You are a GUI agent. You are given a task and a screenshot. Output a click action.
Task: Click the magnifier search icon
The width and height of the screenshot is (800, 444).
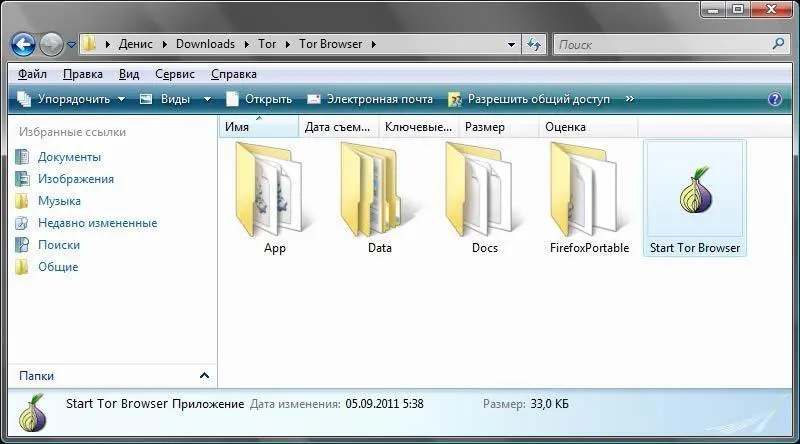click(x=779, y=44)
